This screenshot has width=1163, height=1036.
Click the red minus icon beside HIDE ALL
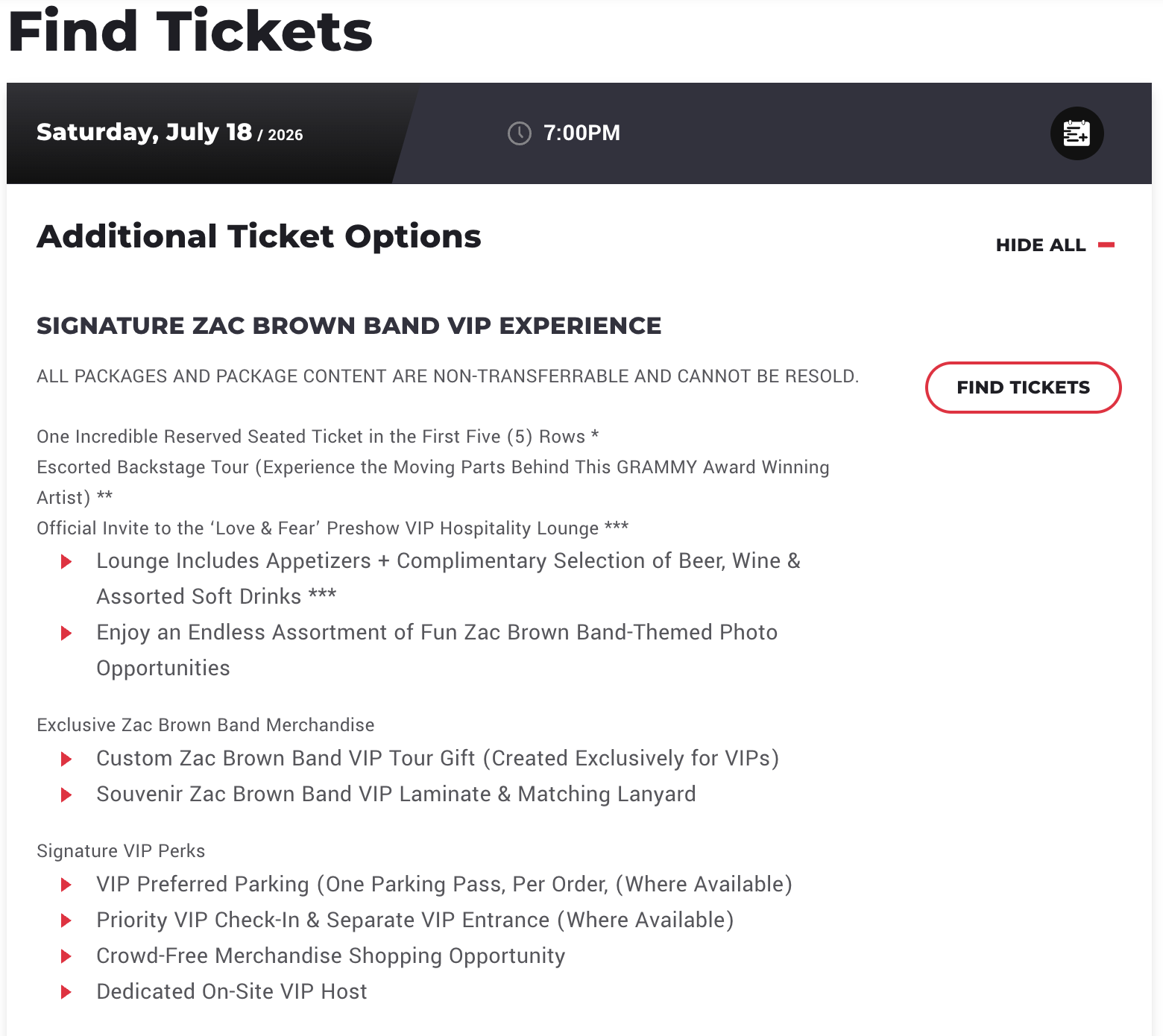pos(1106,244)
